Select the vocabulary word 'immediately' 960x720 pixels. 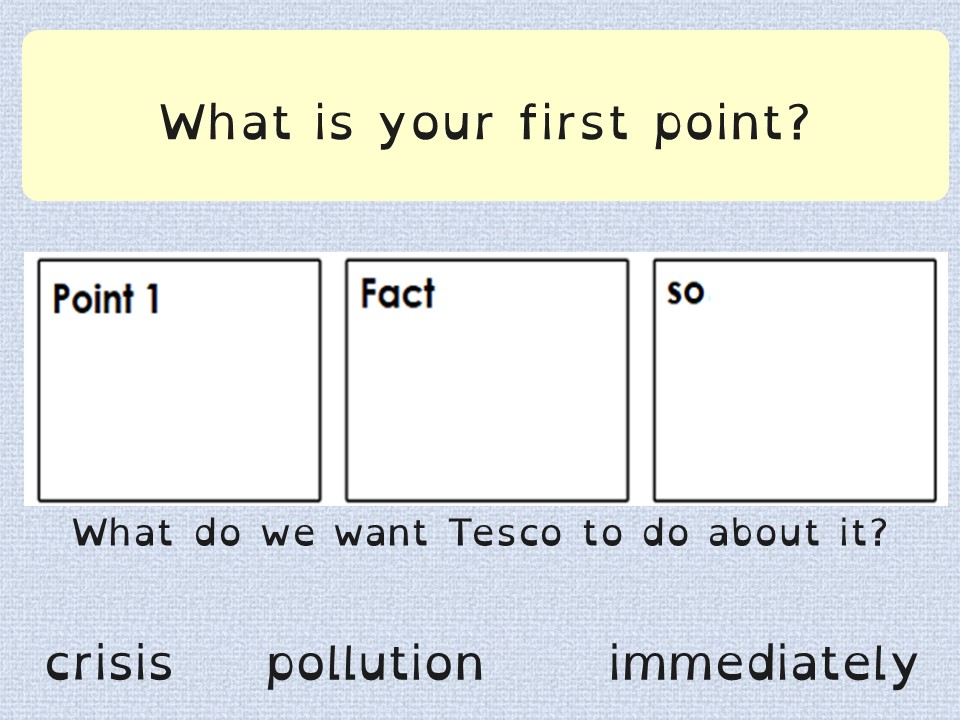pos(763,665)
